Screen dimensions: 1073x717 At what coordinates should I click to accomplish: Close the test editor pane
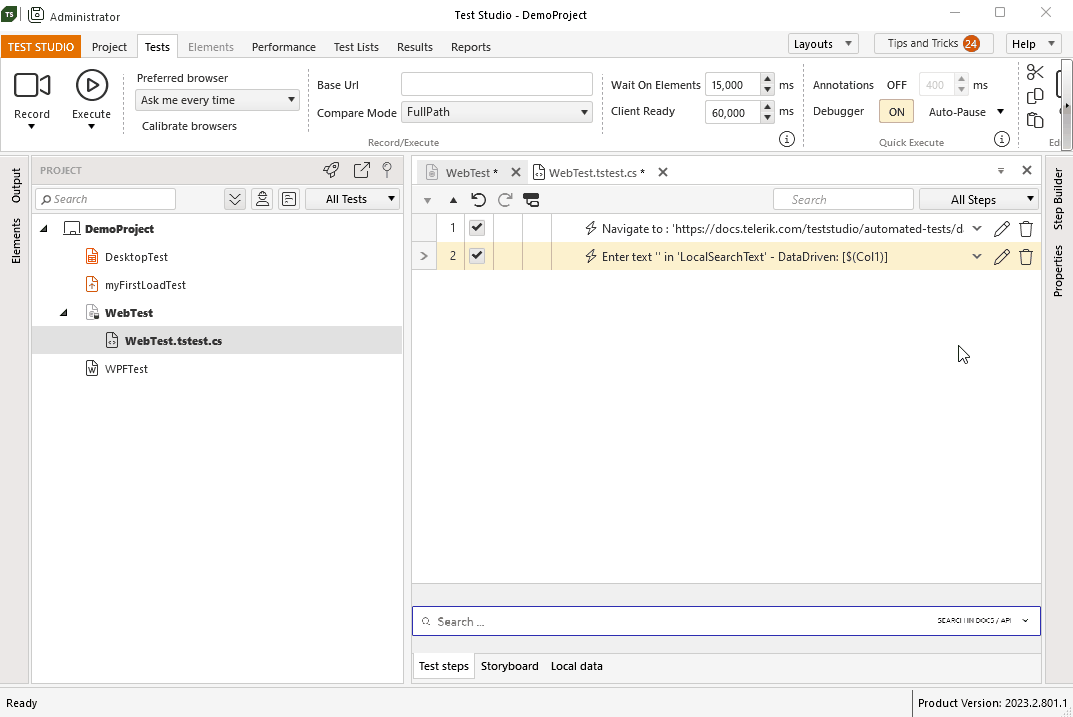[1026, 170]
